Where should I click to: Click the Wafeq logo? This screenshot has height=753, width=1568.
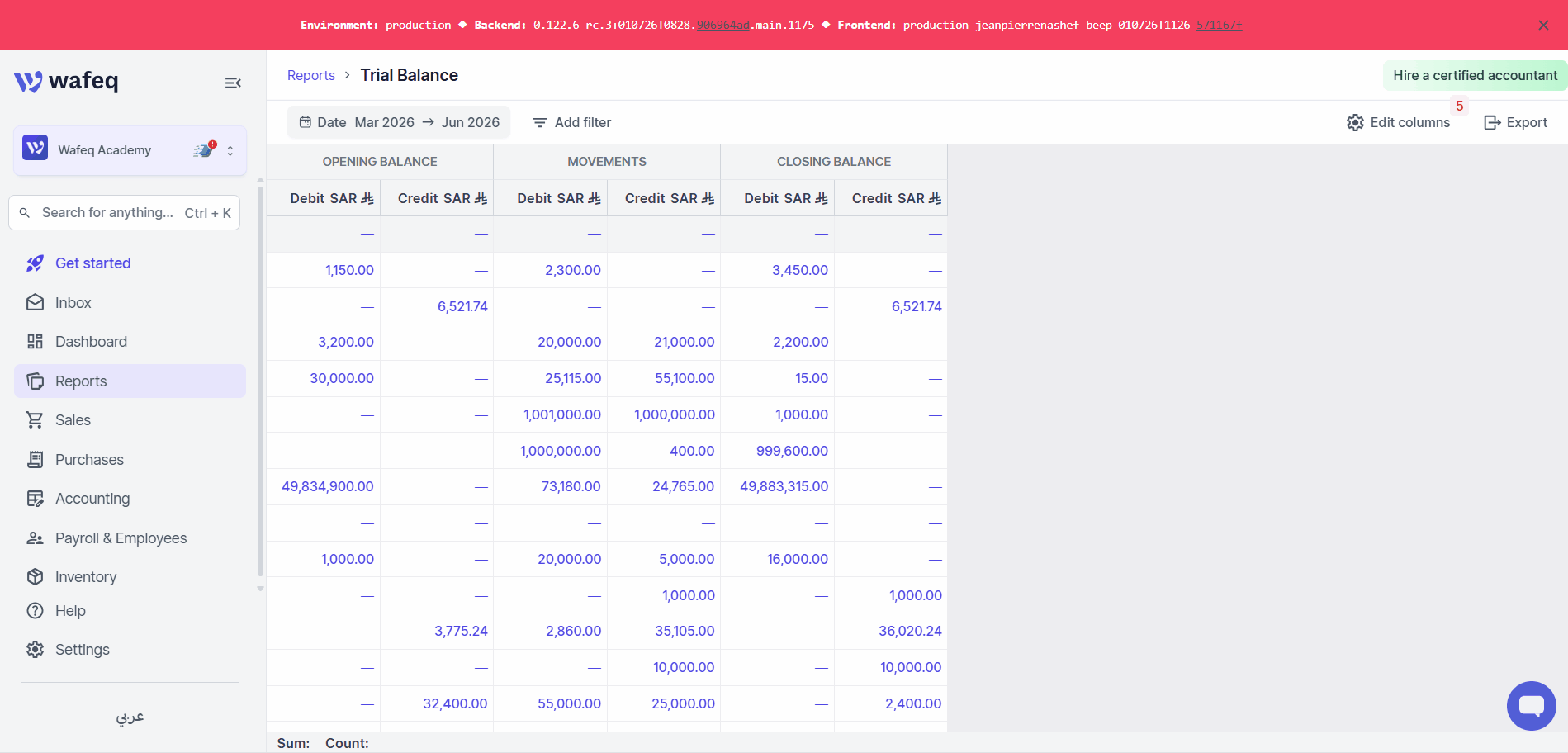[66, 81]
